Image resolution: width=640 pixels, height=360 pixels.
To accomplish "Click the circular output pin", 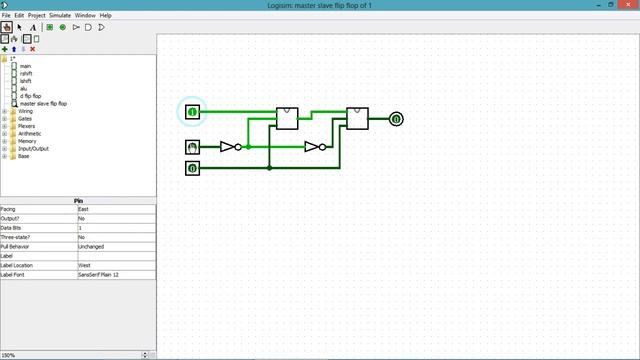I will [x=396, y=119].
